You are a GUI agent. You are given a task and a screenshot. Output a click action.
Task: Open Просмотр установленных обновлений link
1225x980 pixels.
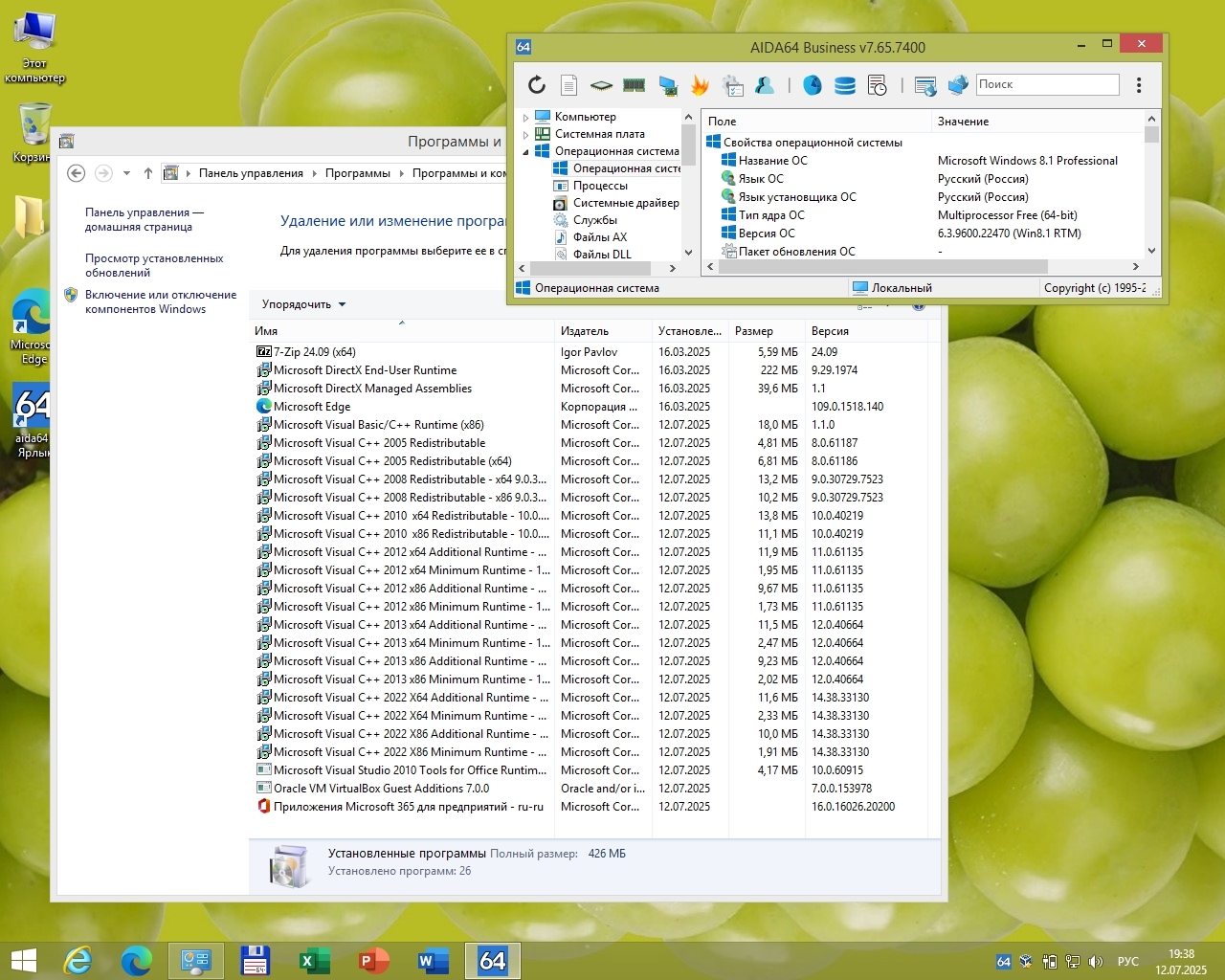point(154,265)
